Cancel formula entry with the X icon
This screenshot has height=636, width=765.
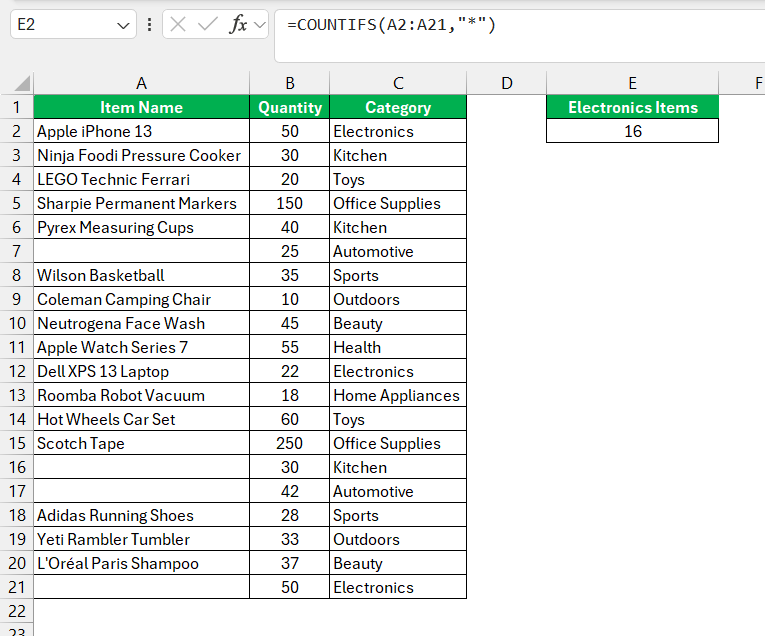point(178,24)
